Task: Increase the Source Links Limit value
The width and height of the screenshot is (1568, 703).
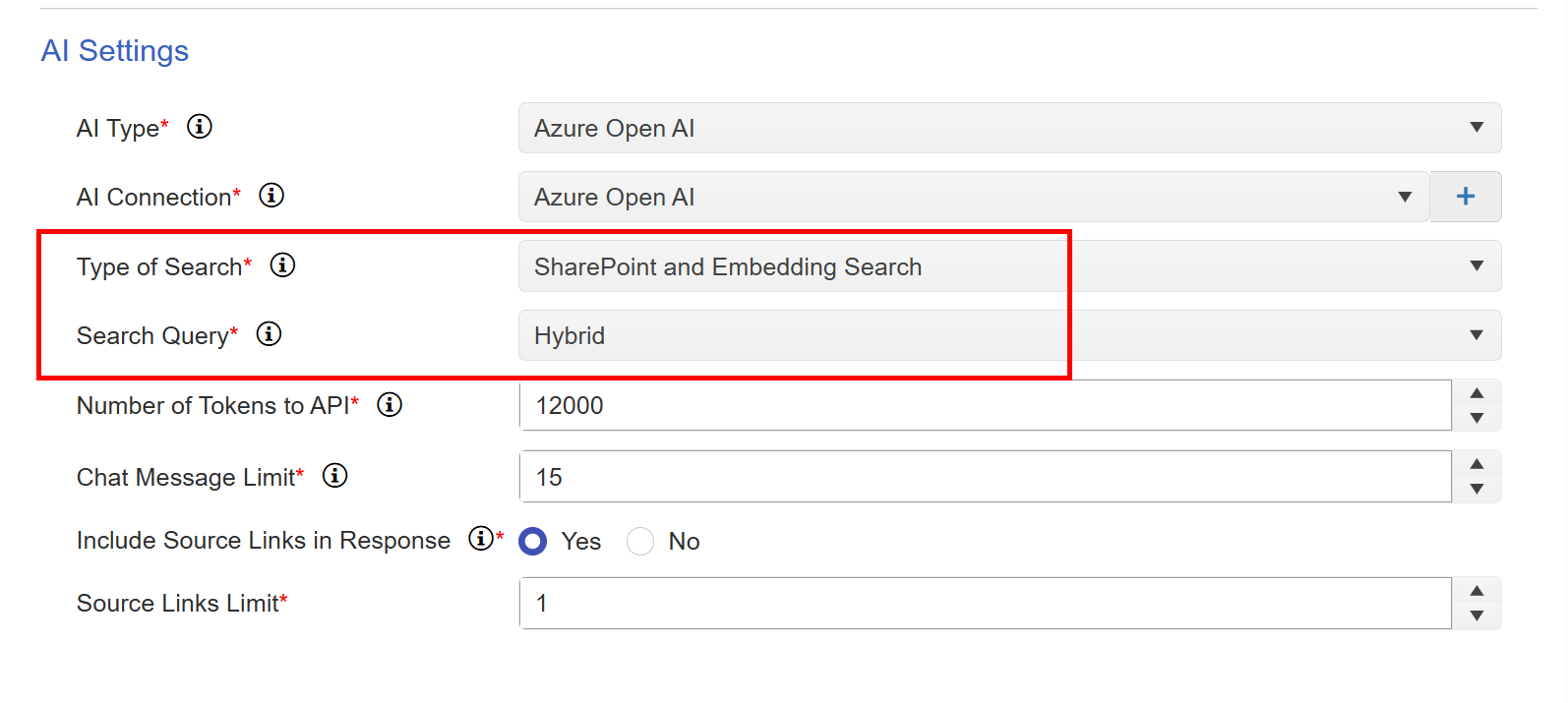Action: 1477,591
